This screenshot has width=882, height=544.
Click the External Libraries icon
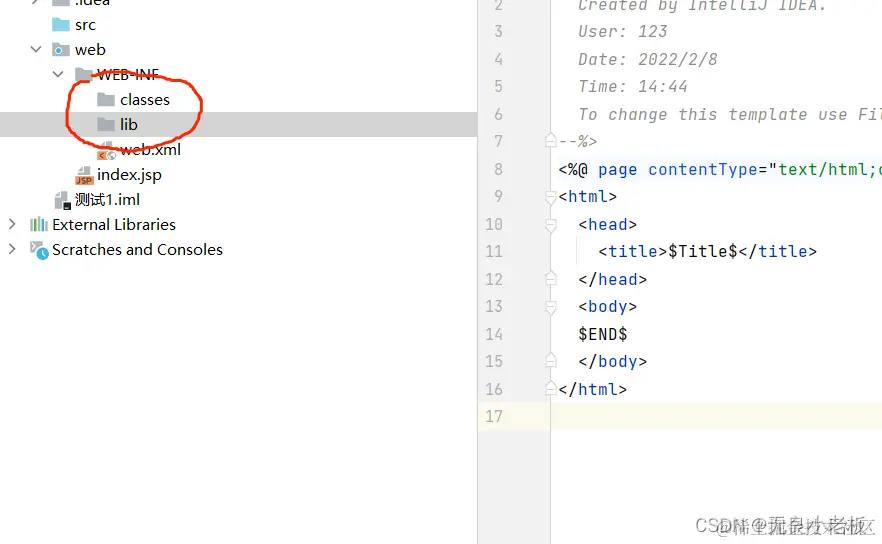(39, 224)
